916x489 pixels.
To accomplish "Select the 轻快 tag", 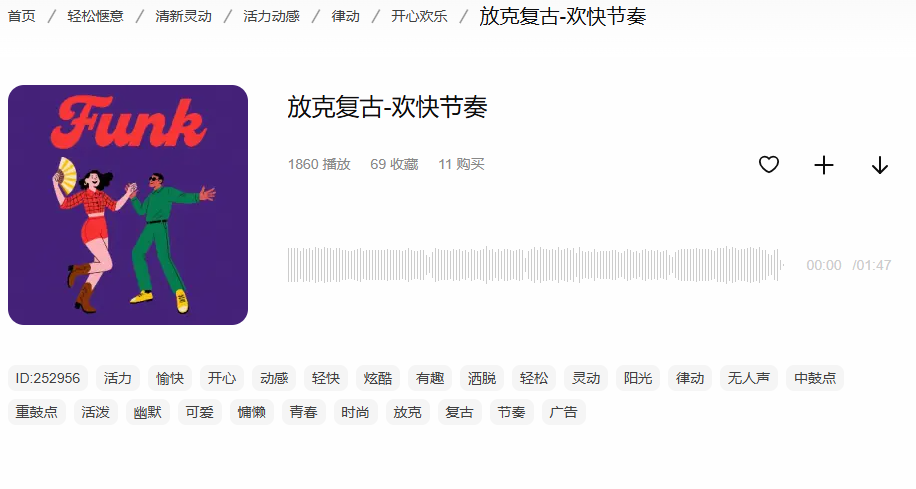I will (x=325, y=378).
